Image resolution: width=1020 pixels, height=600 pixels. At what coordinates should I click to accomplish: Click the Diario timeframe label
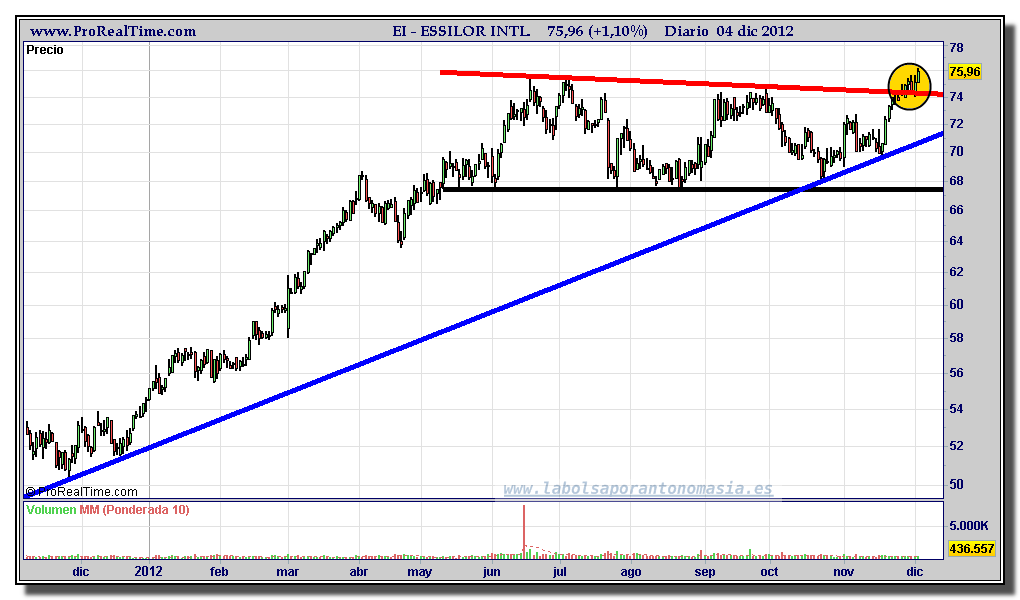point(687,31)
